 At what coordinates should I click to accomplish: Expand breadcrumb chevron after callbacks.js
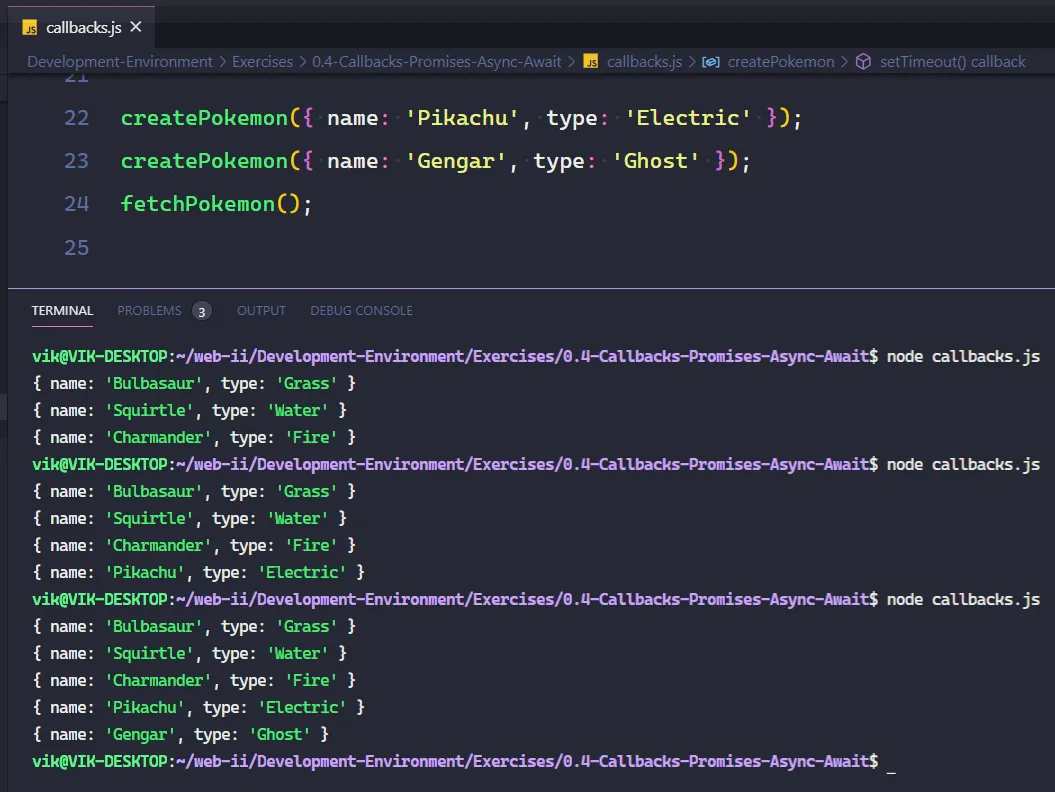click(x=692, y=62)
